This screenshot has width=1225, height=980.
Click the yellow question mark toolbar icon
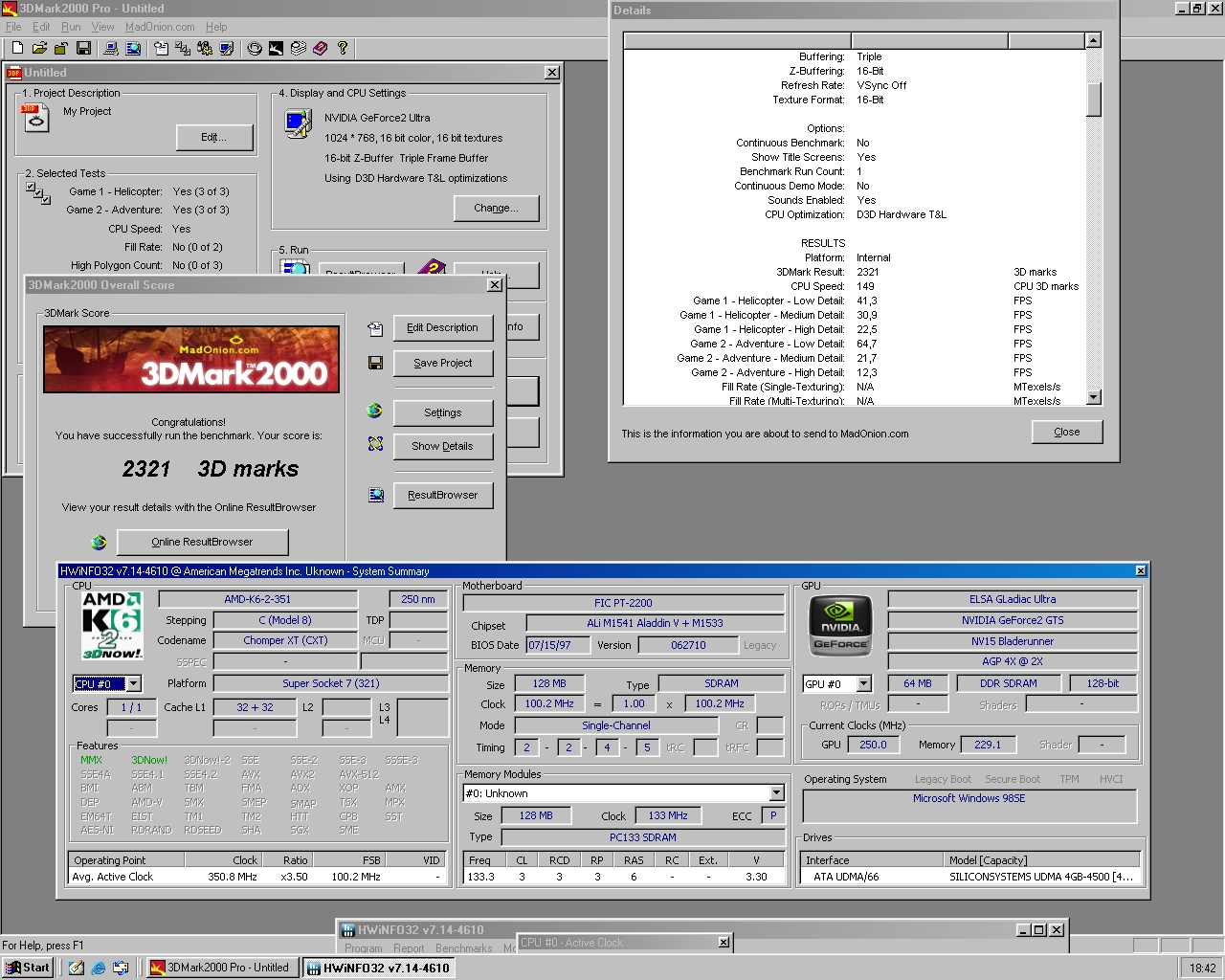coord(342,48)
